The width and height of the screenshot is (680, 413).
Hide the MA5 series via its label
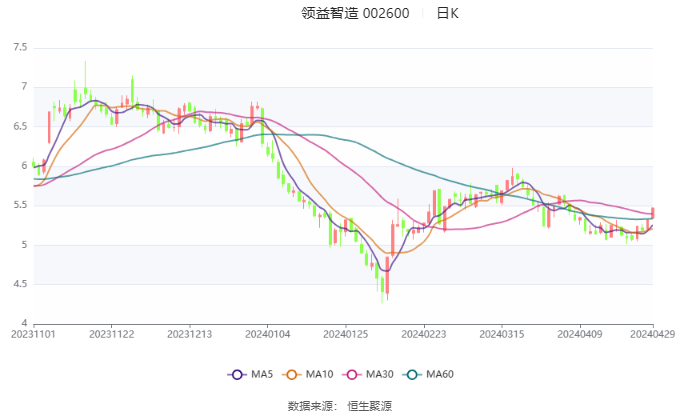[262, 375]
